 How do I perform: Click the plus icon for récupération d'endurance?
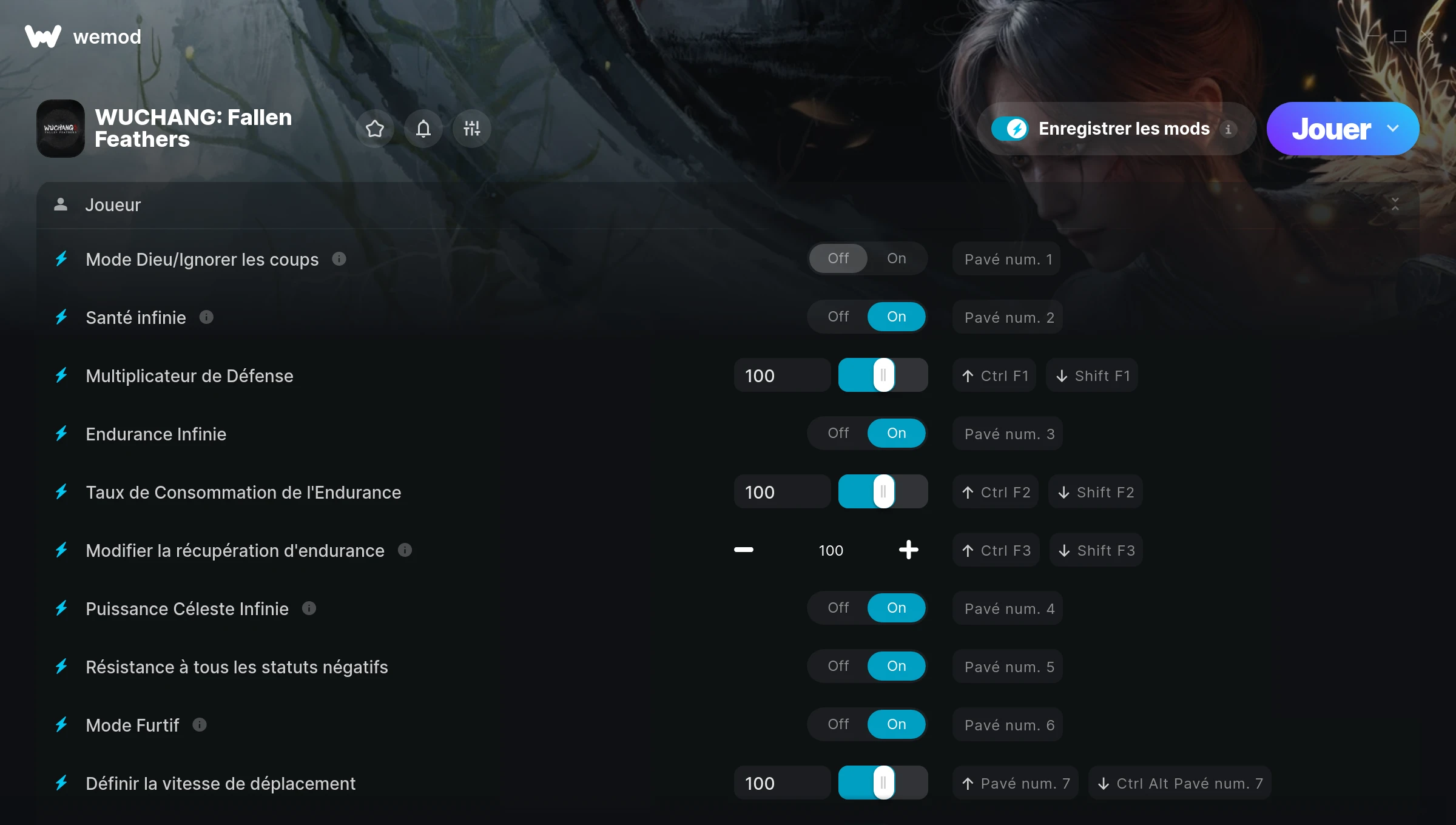point(908,550)
